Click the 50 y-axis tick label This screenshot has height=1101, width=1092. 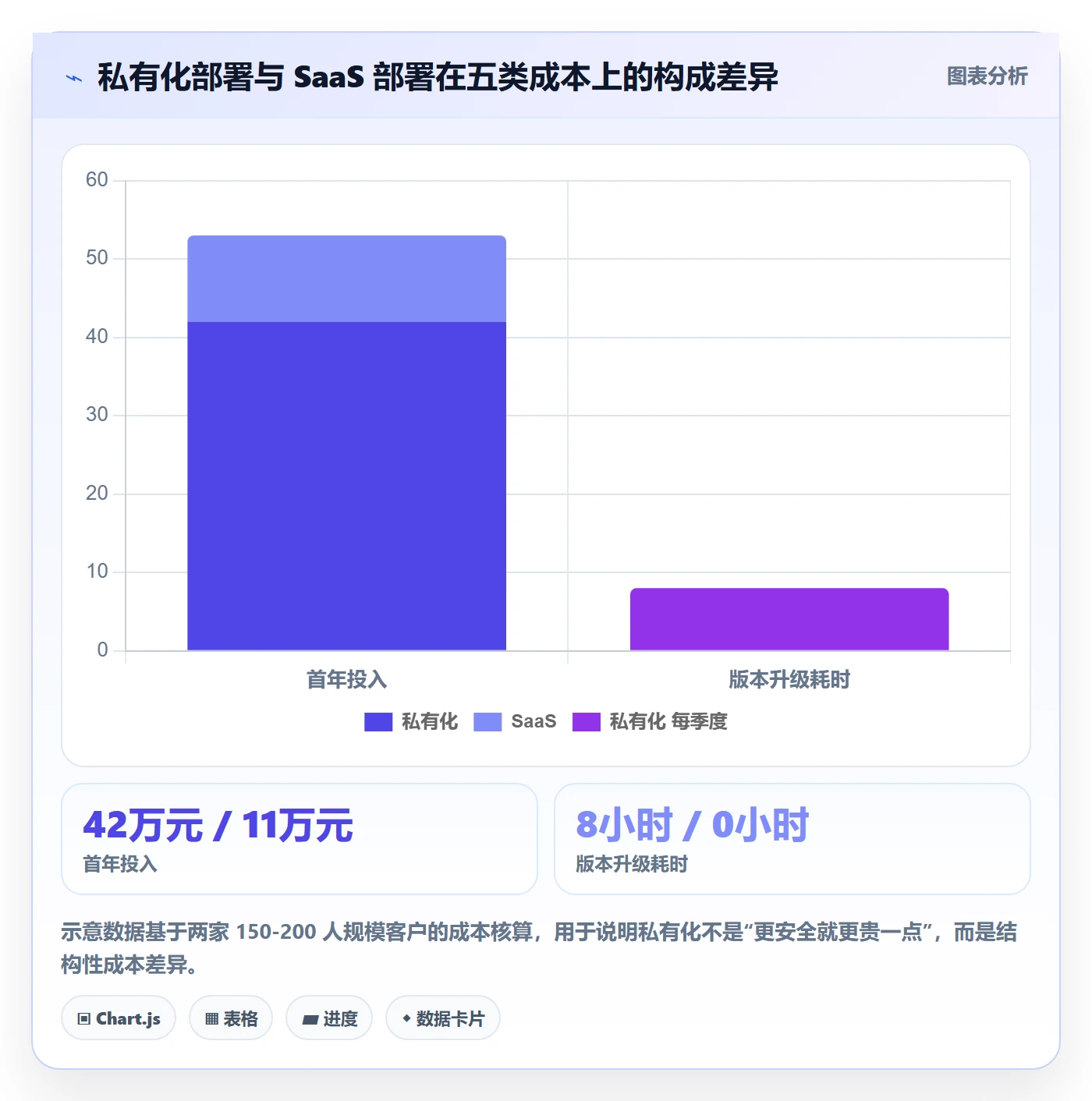(x=97, y=258)
